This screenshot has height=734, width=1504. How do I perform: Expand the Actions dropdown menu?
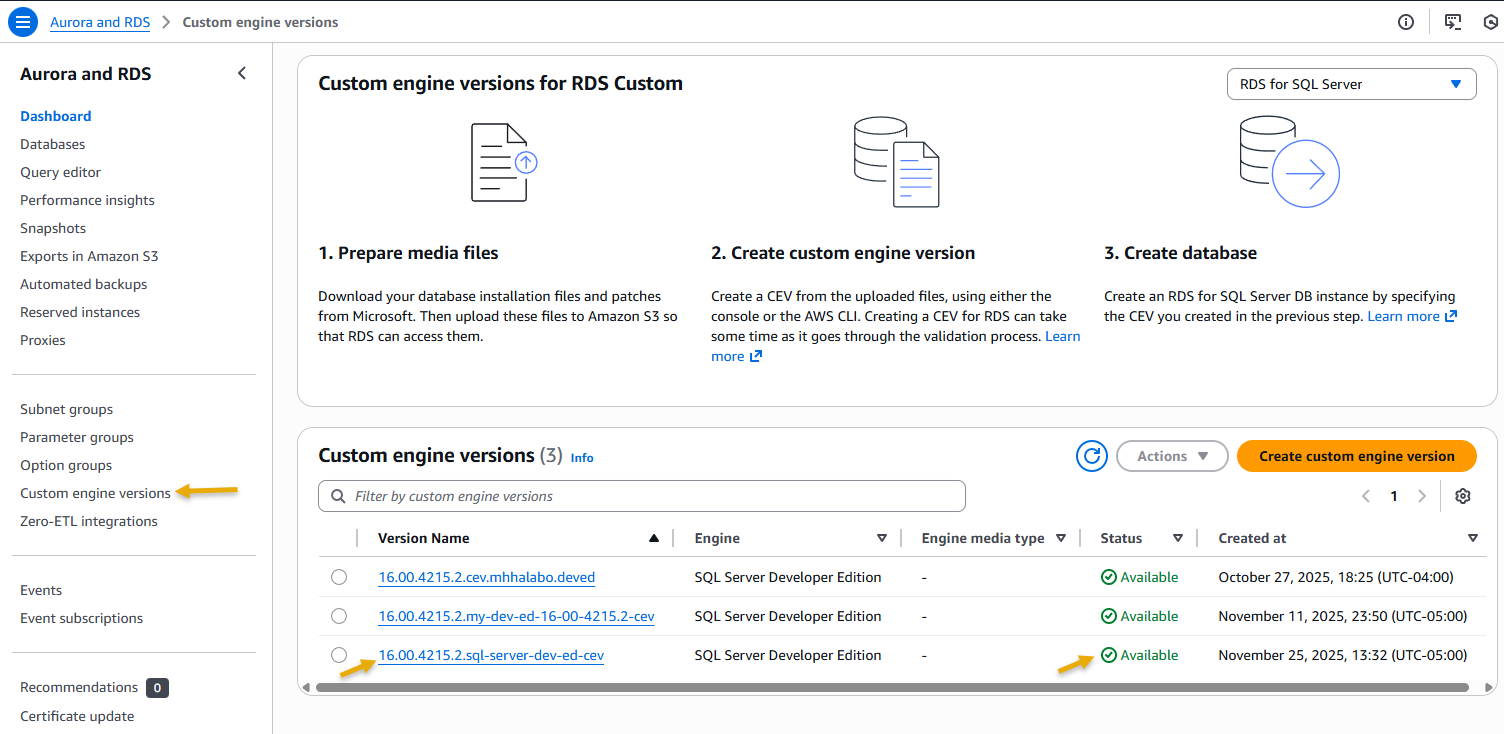click(x=1171, y=456)
